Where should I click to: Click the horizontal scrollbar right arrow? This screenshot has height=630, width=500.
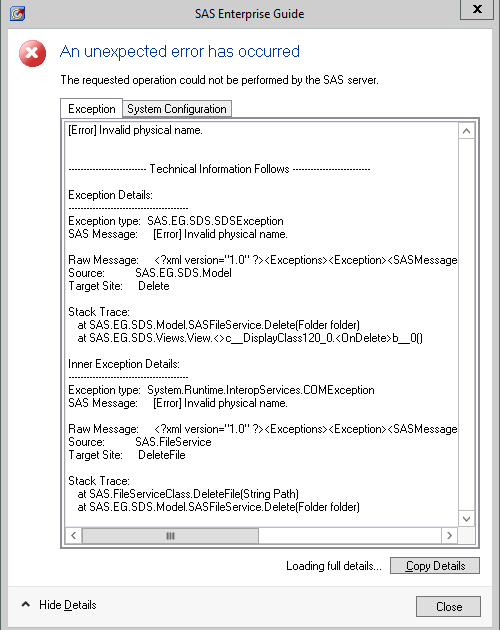click(449, 536)
